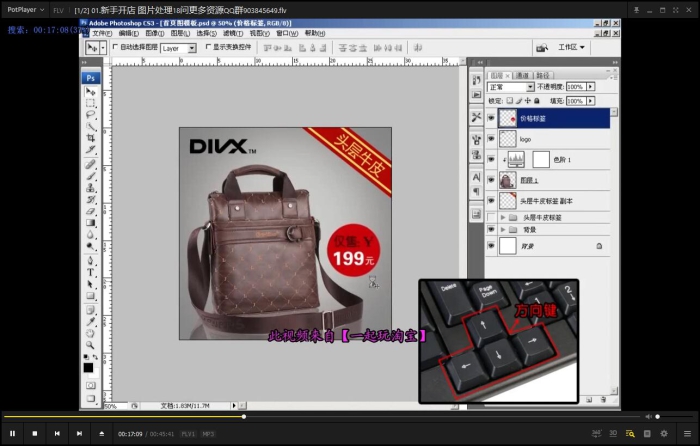
Task: Expand the 背景 layer group
Action: 503,229
